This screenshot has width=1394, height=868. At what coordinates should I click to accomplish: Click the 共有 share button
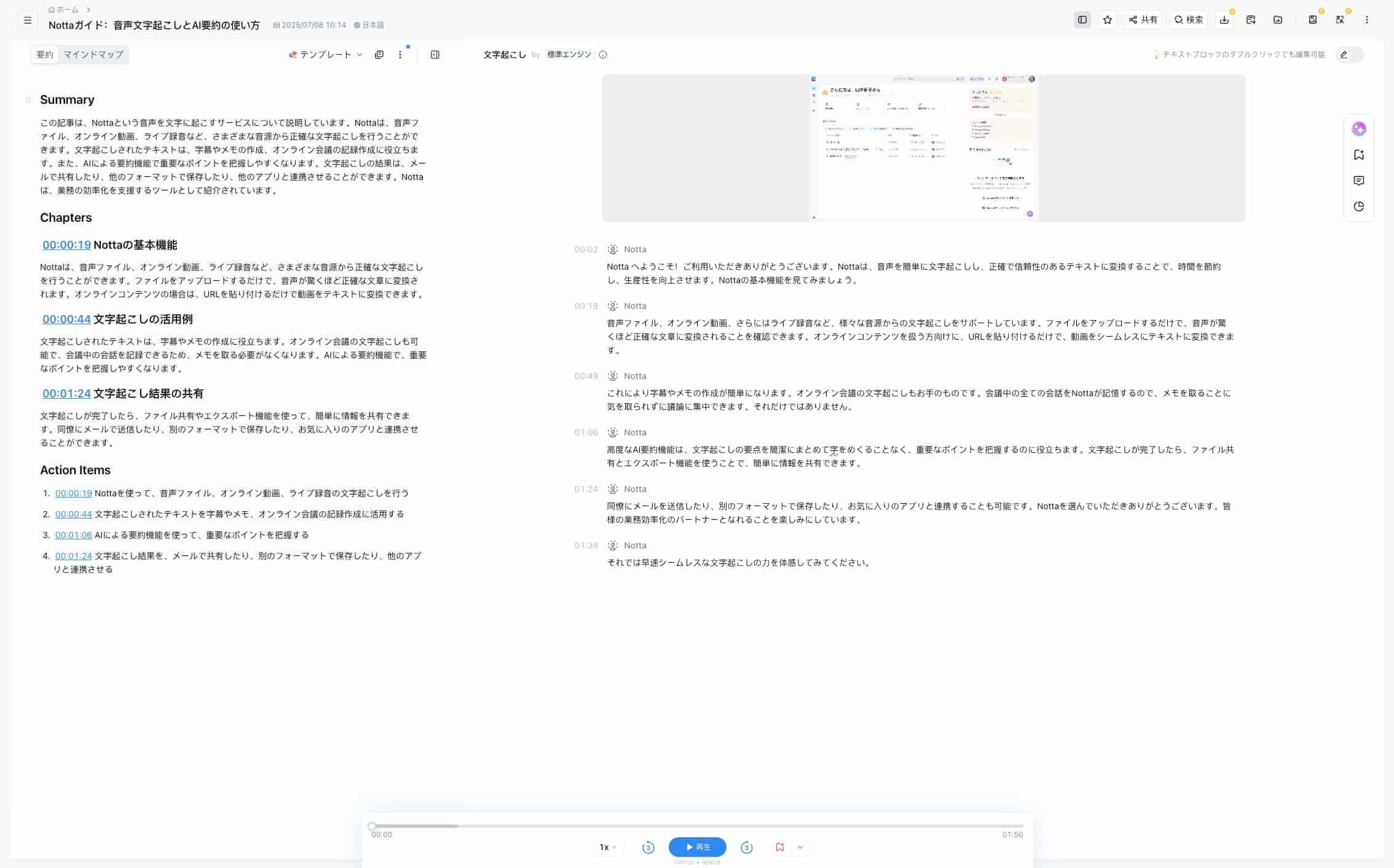[1144, 20]
